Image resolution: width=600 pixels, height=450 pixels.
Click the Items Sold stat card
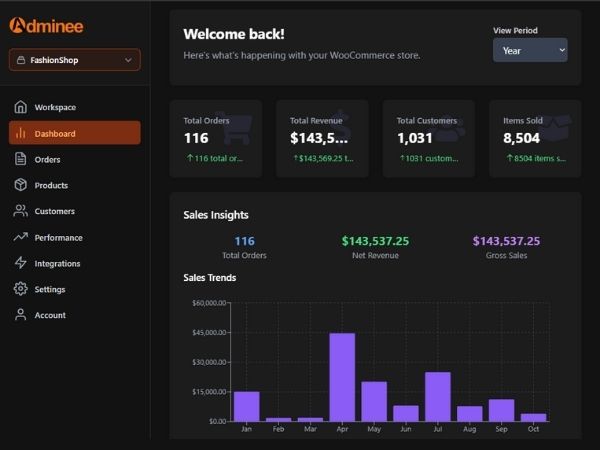pyautogui.click(x=535, y=138)
